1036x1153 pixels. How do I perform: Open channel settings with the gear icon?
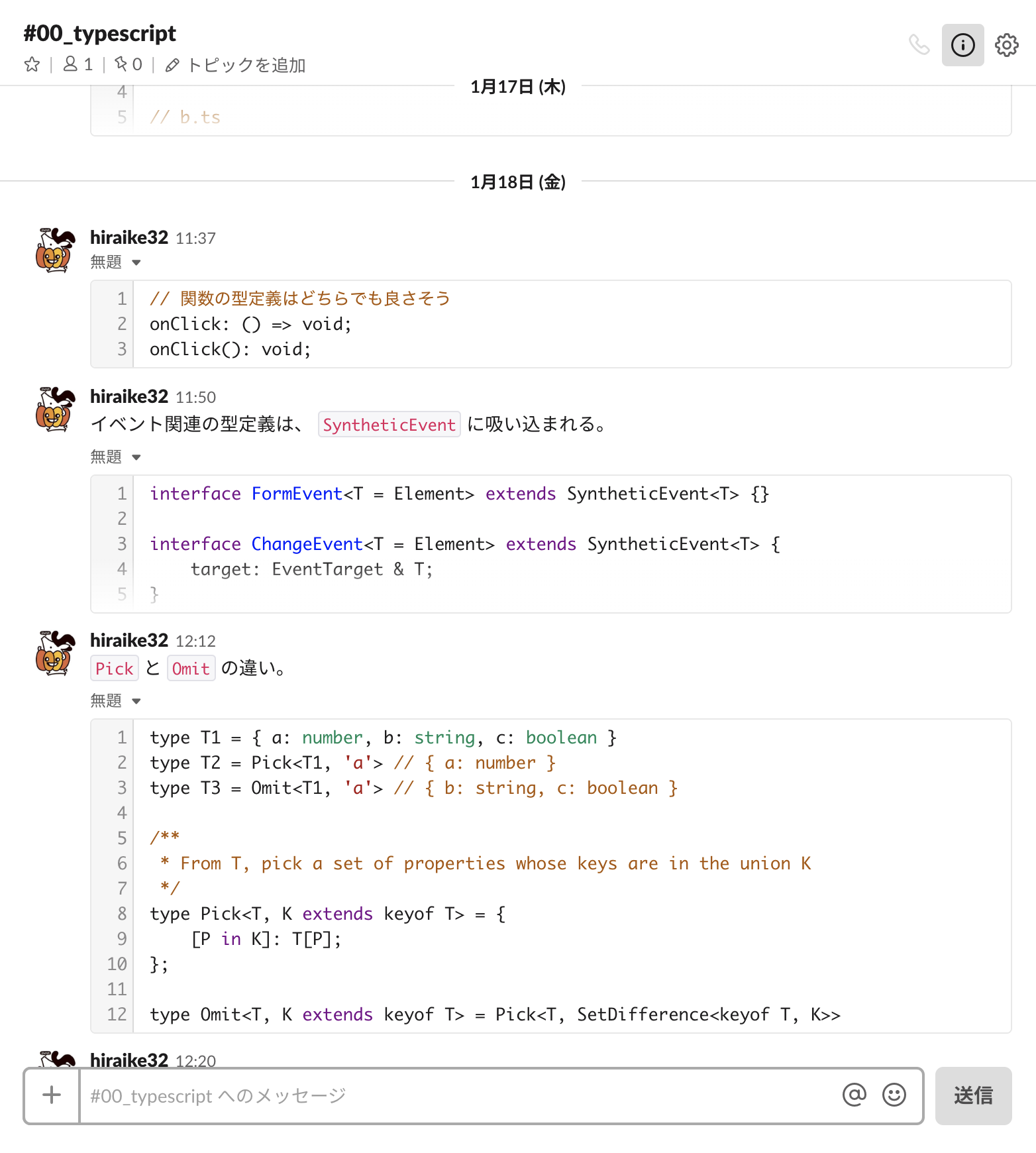(1006, 45)
